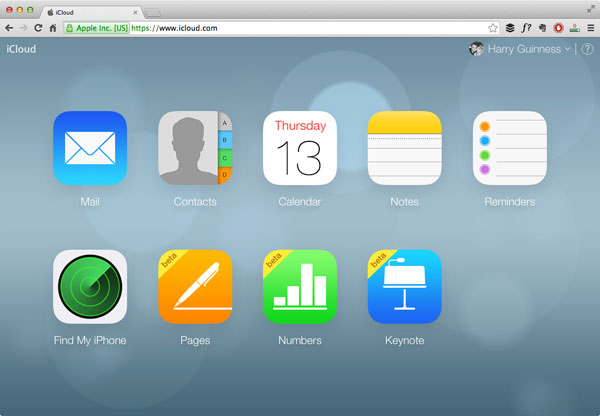This screenshot has height=416, width=600.
Task: Open the Numbers beta app icon
Action: [300, 287]
